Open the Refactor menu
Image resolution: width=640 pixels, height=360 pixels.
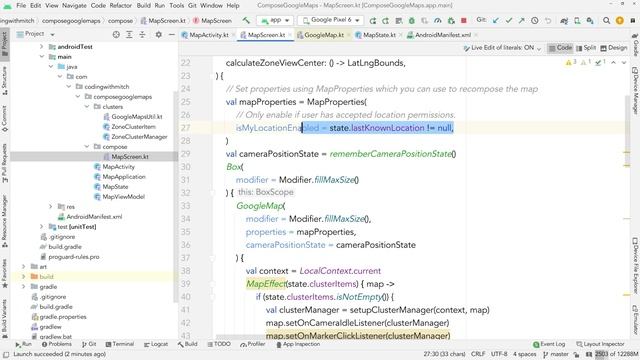click(x=120, y=6)
